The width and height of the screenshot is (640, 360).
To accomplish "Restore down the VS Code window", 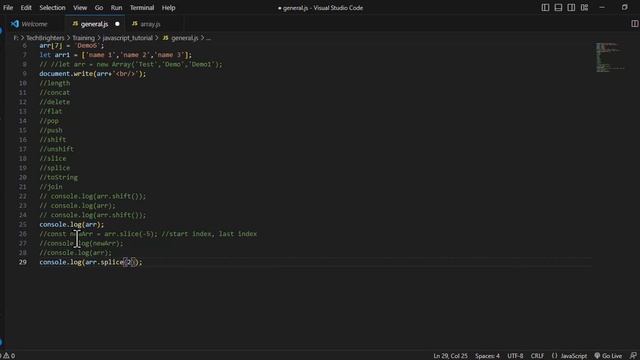I will [624, 7].
